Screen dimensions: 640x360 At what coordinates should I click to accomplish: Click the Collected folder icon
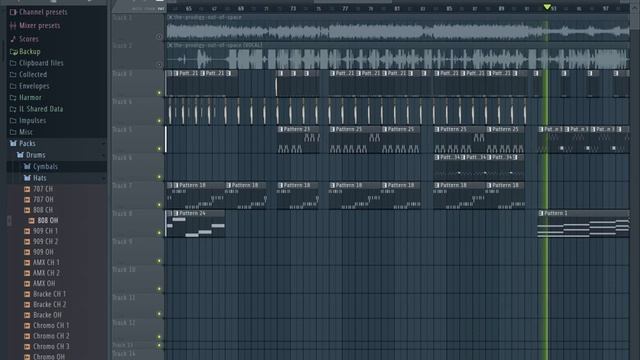point(13,75)
